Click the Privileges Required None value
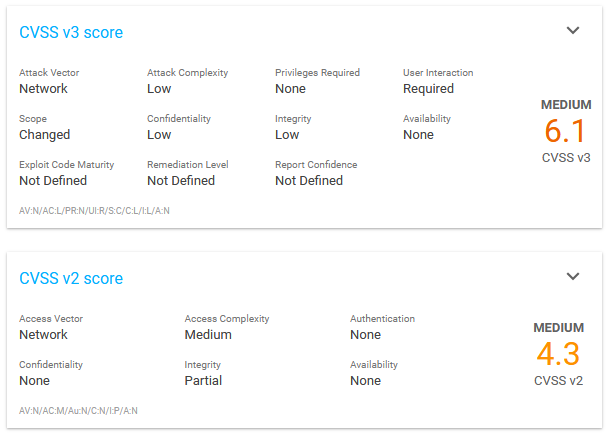 coord(291,89)
